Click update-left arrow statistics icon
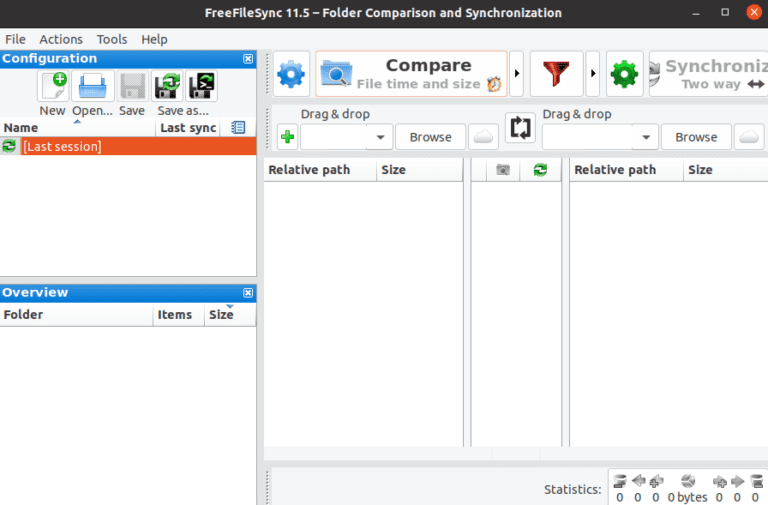 click(x=638, y=481)
